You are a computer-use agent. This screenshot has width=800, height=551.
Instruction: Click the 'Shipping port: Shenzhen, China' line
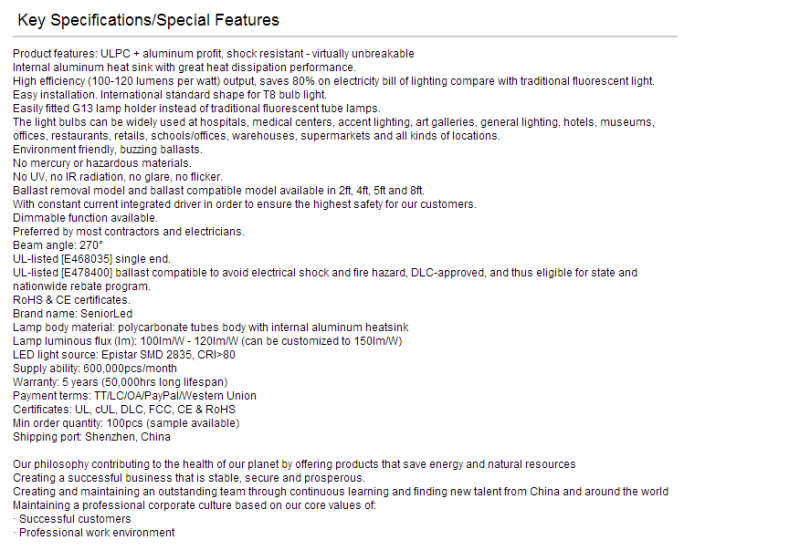pyautogui.click(x=92, y=437)
